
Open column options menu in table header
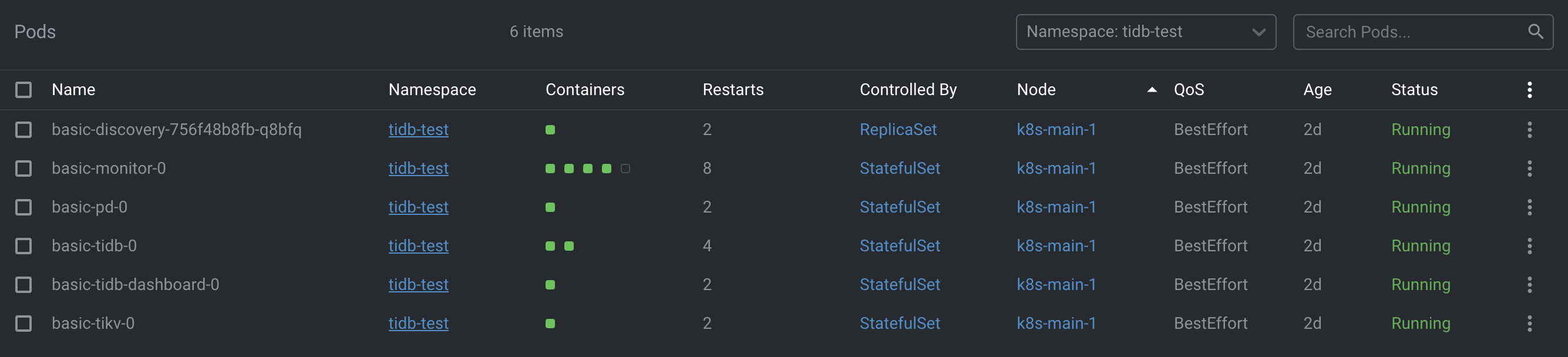tap(1529, 90)
